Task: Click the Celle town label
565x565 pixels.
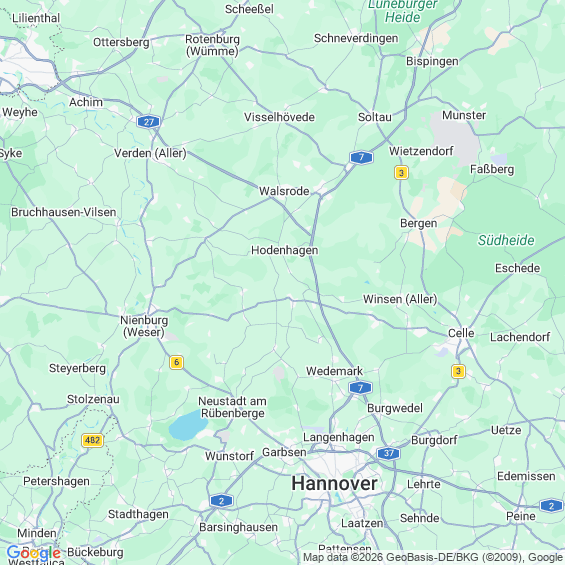Action: [461, 333]
